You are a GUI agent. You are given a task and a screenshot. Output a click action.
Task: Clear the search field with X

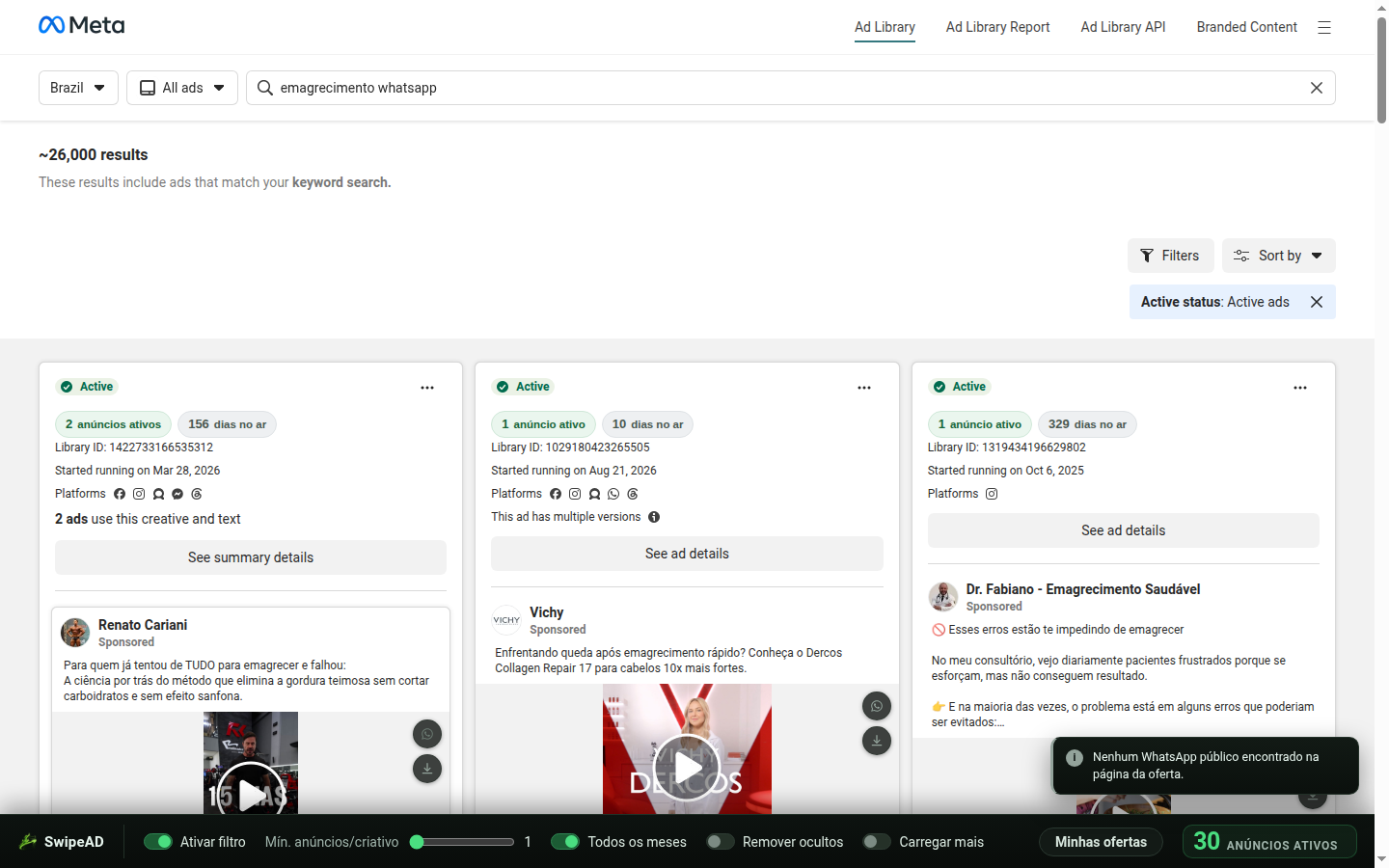(x=1317, y=88)
